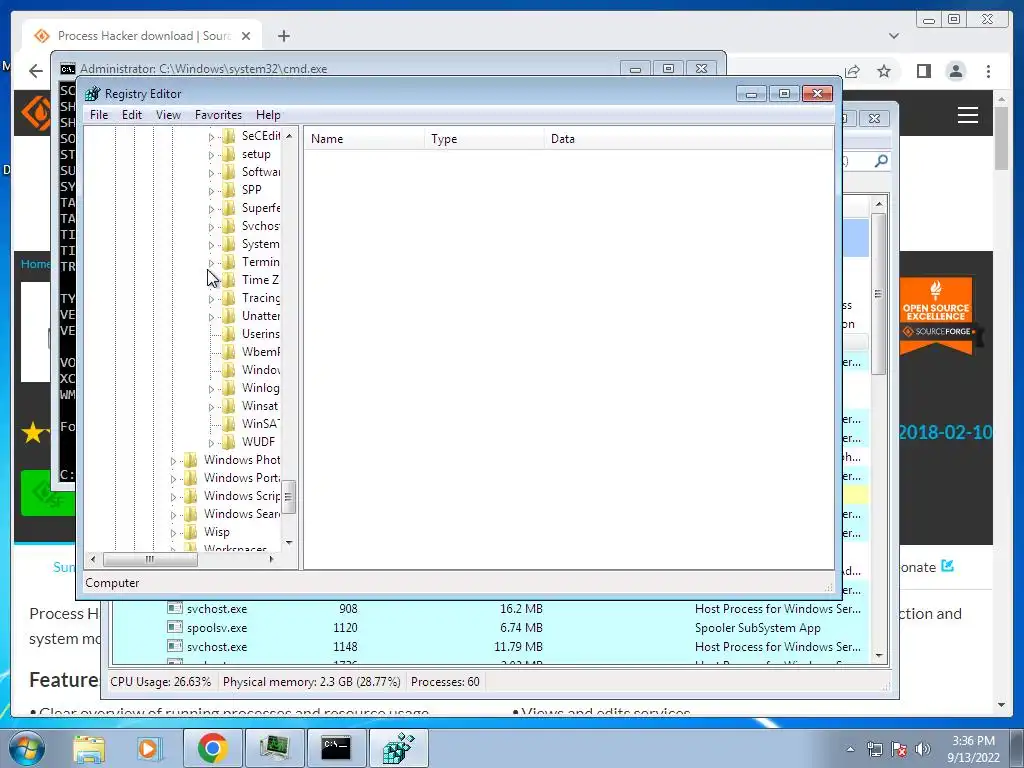Select the setup key folder icon
Image resolution: width=1024 pixels, height=768 pixels.
coord(229,154)
